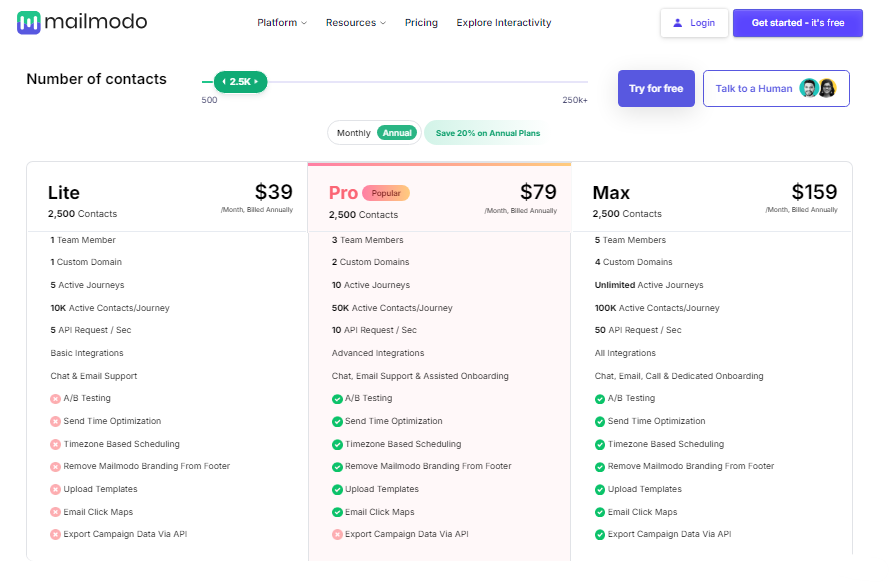Switch billing to Monthly
The image size is (889, 583).
[353, 133]
